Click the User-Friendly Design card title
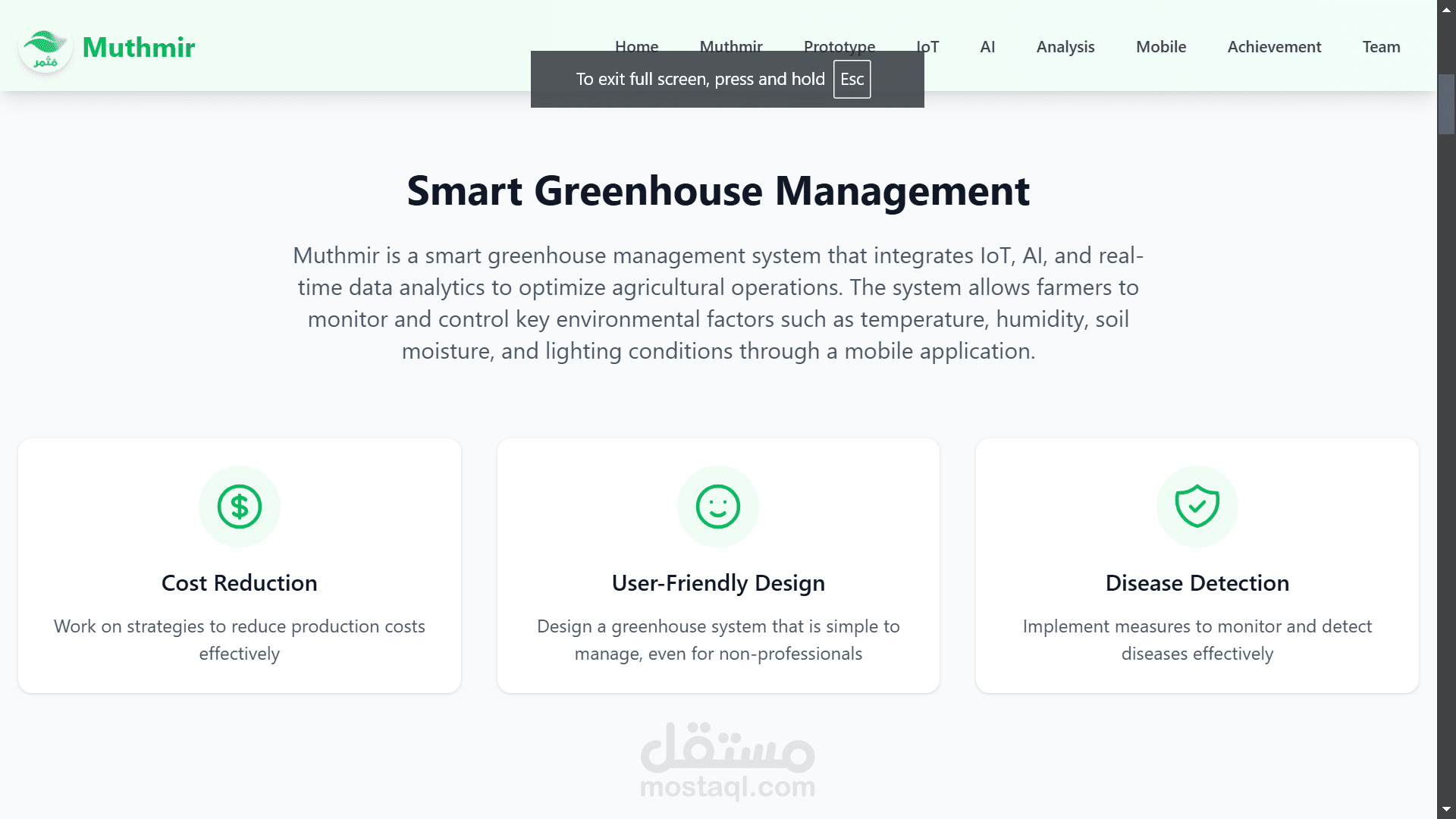Image resolution: width=1456 pixels, height=819 pixels. point(717,583)
